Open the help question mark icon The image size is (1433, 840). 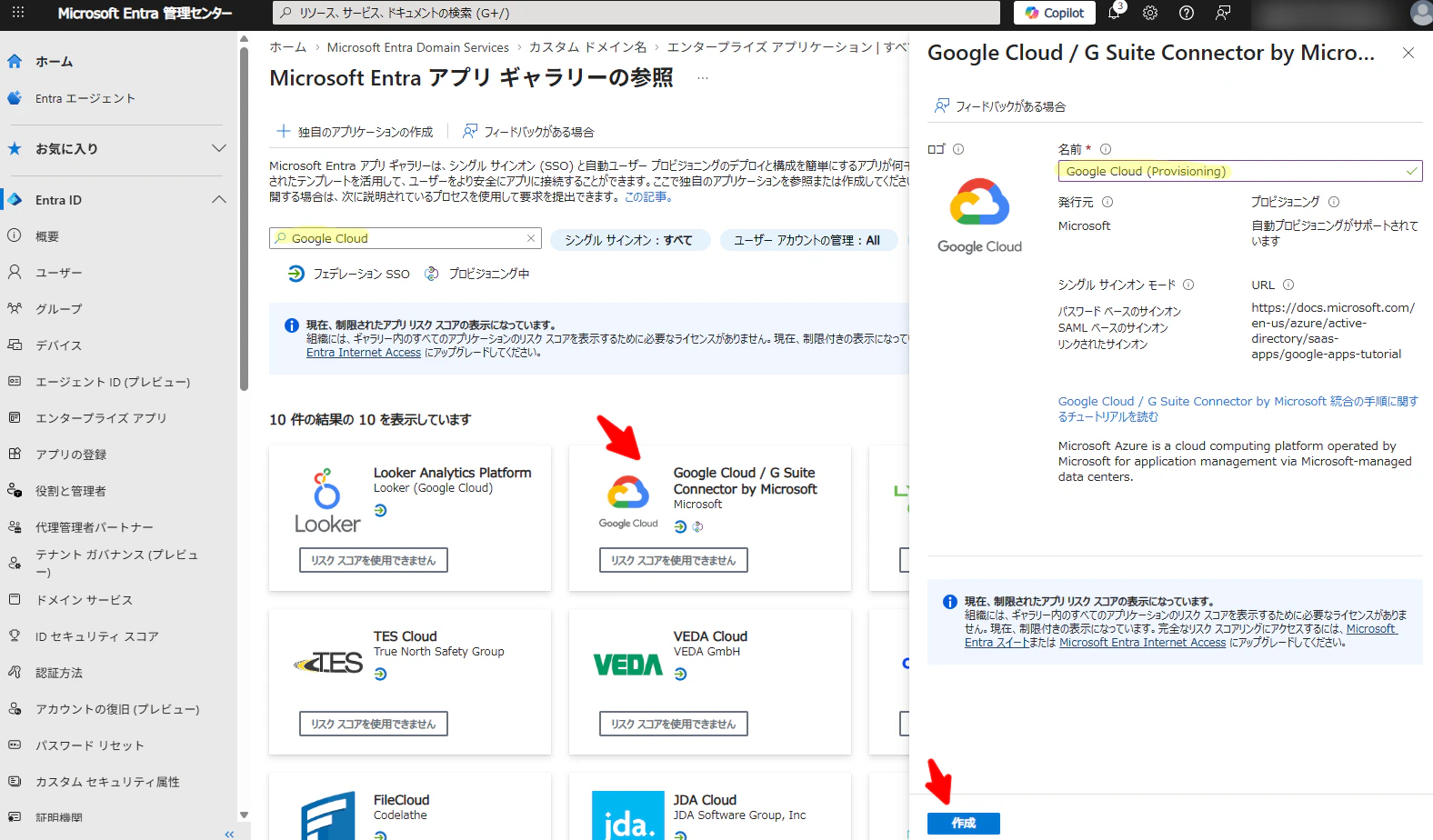[1187, 13]
